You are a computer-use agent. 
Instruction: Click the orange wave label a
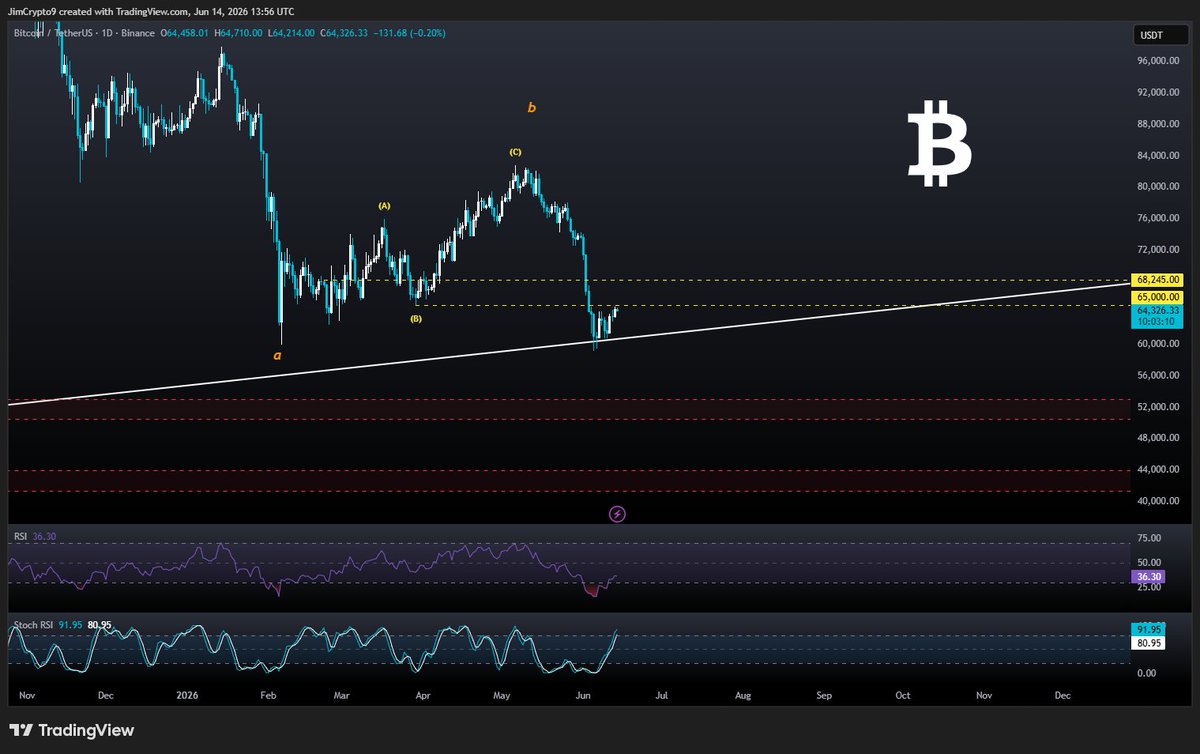coord(277,354)
